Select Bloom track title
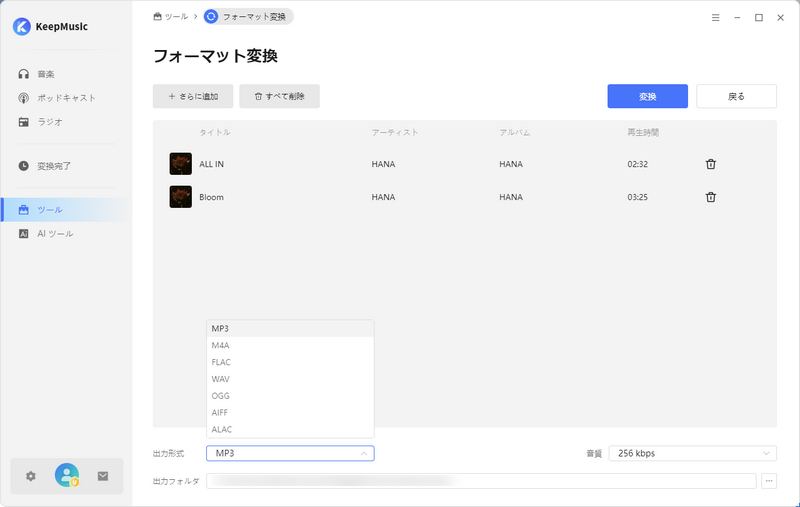800x507 pixels. tap(211, 197)
